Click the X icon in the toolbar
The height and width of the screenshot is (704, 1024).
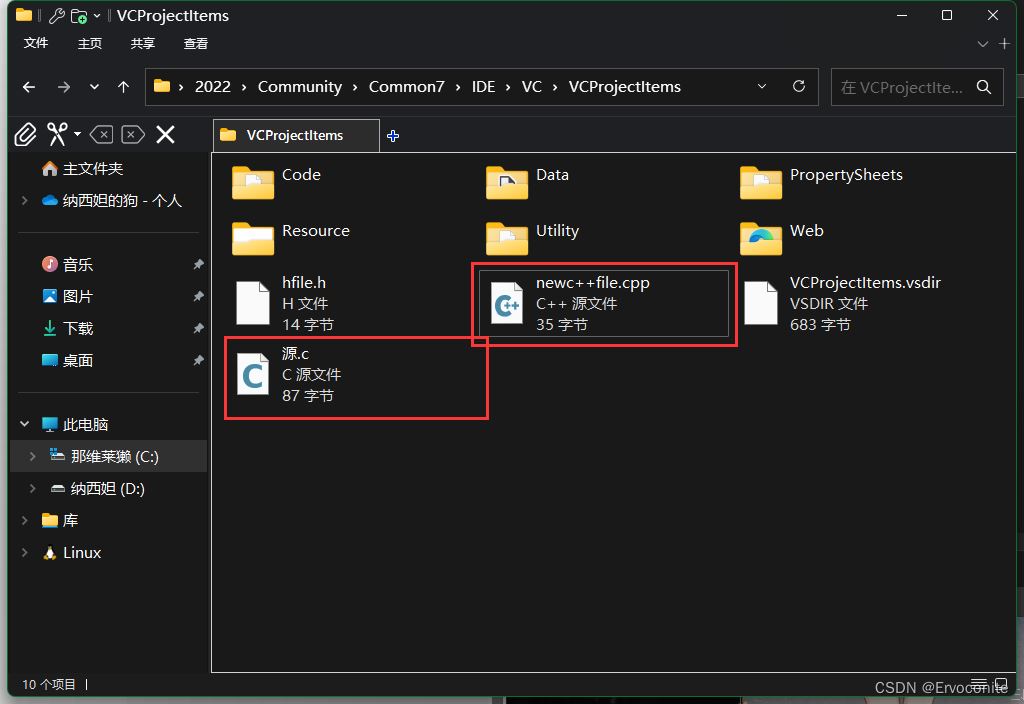coord(165,135)
